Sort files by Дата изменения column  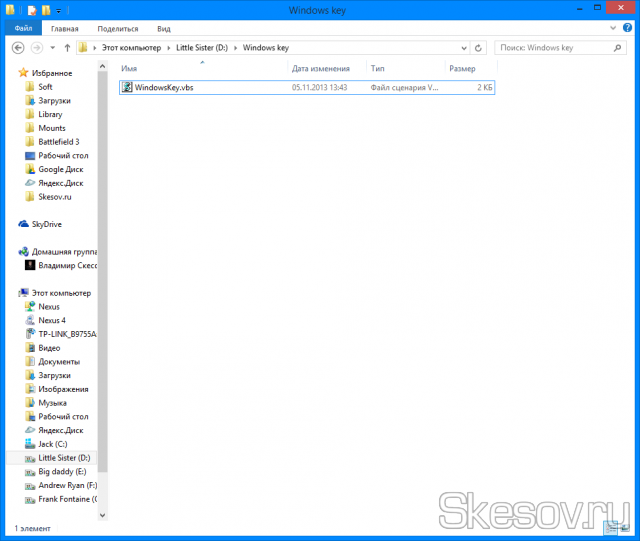pyautogui.click(x=320, y=69)
